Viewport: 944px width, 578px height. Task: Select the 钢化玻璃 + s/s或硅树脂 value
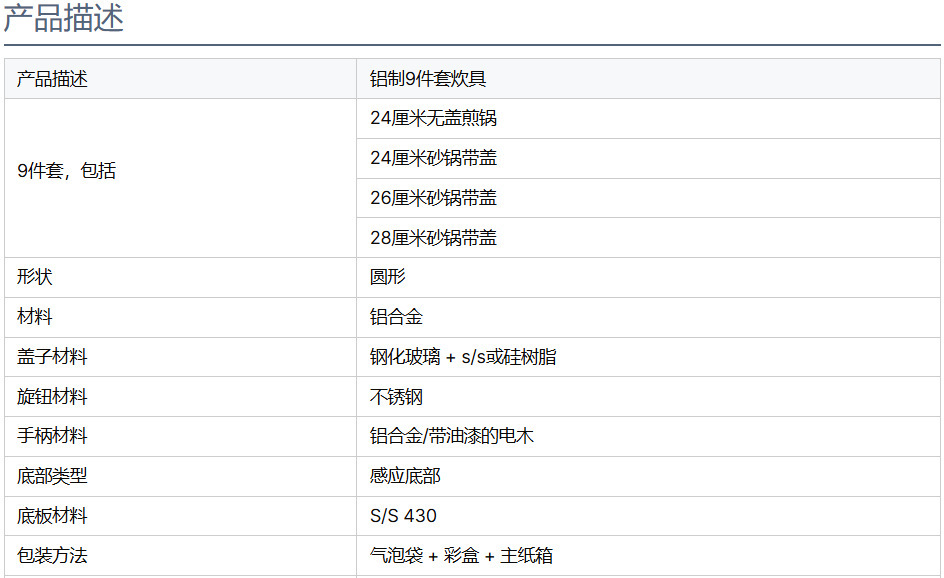462,356
